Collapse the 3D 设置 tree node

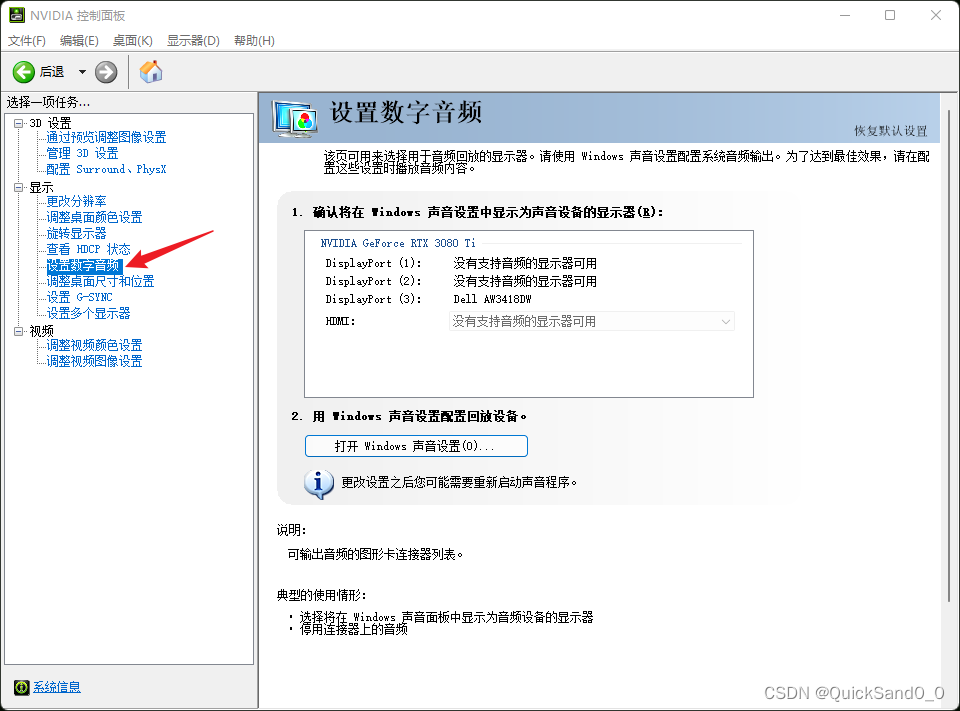pos(18,123)
